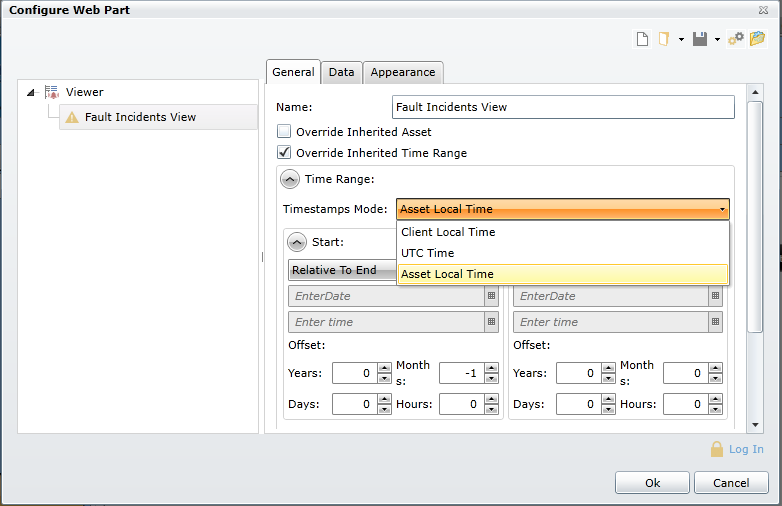
Task: Open calendar picker for Start EnterDate field
Action: (491, 296)
